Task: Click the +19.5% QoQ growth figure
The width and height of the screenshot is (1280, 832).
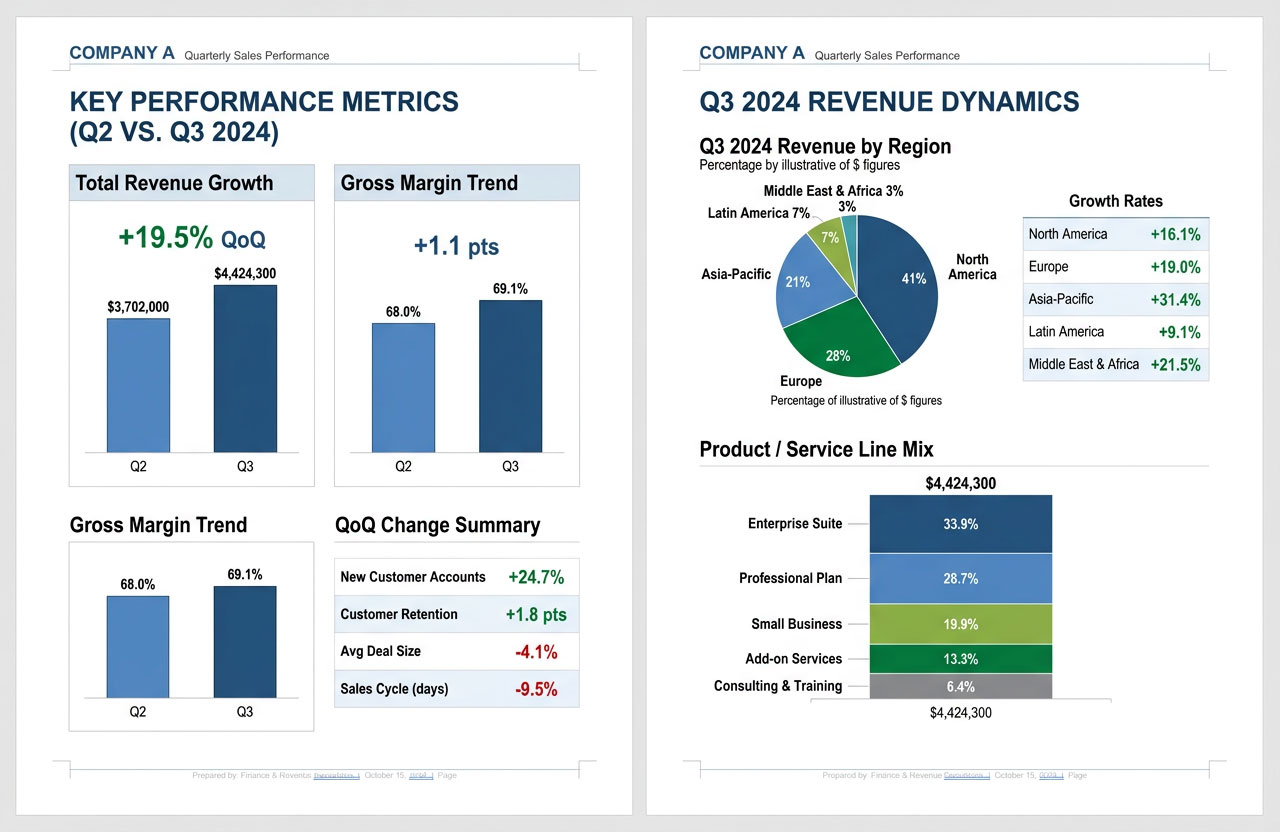Action: [191, 238]
